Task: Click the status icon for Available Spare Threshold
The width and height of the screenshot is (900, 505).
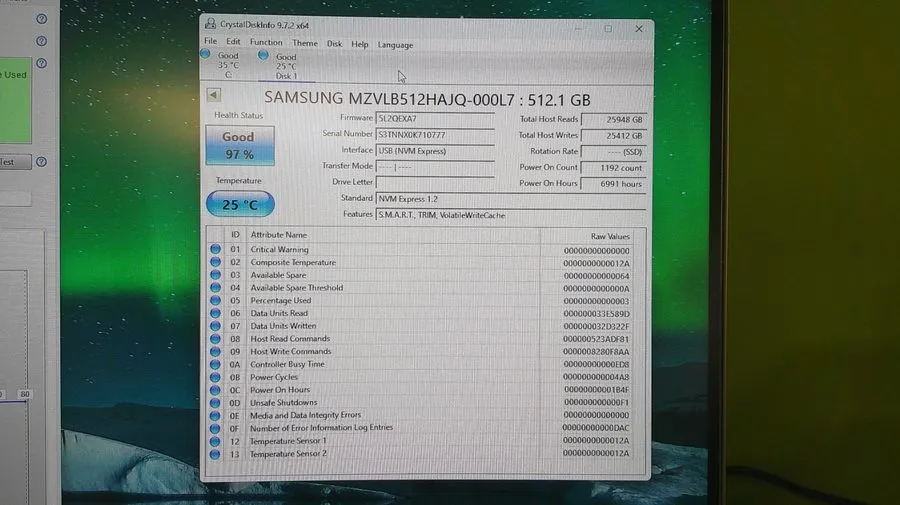Action: (215, 288)
